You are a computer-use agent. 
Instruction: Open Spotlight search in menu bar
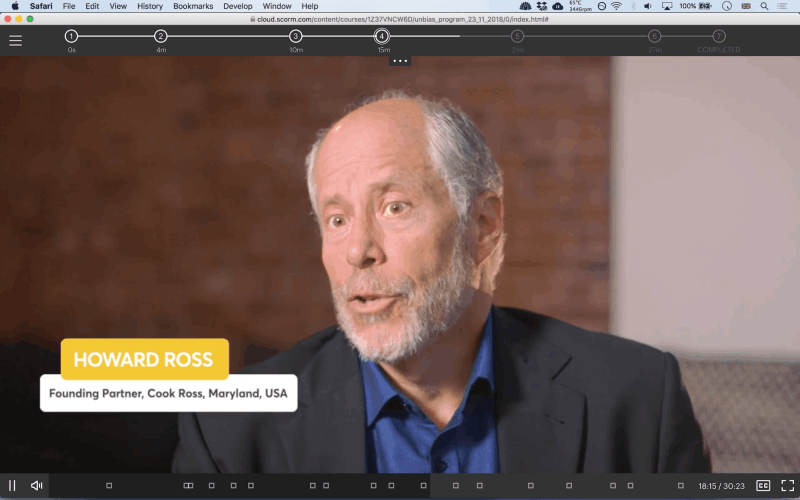point(764,6)
